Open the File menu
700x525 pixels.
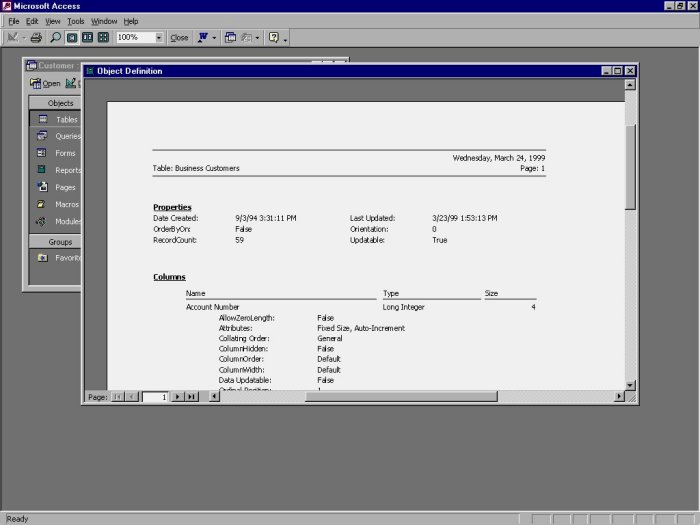point(14,21)
